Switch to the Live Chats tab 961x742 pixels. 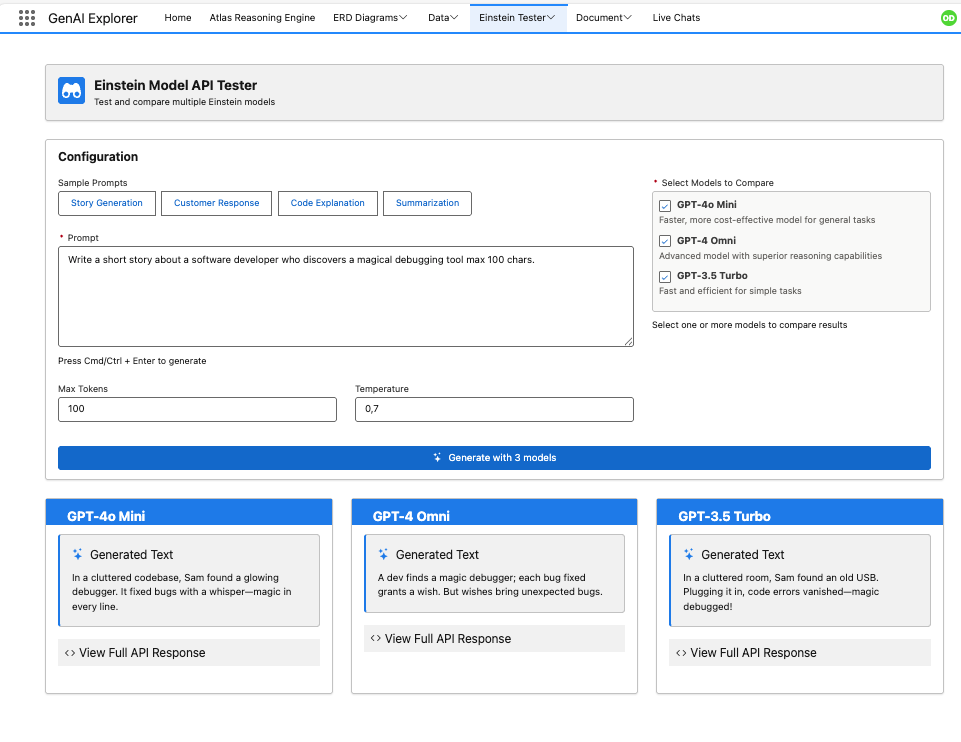coord(676,18)
